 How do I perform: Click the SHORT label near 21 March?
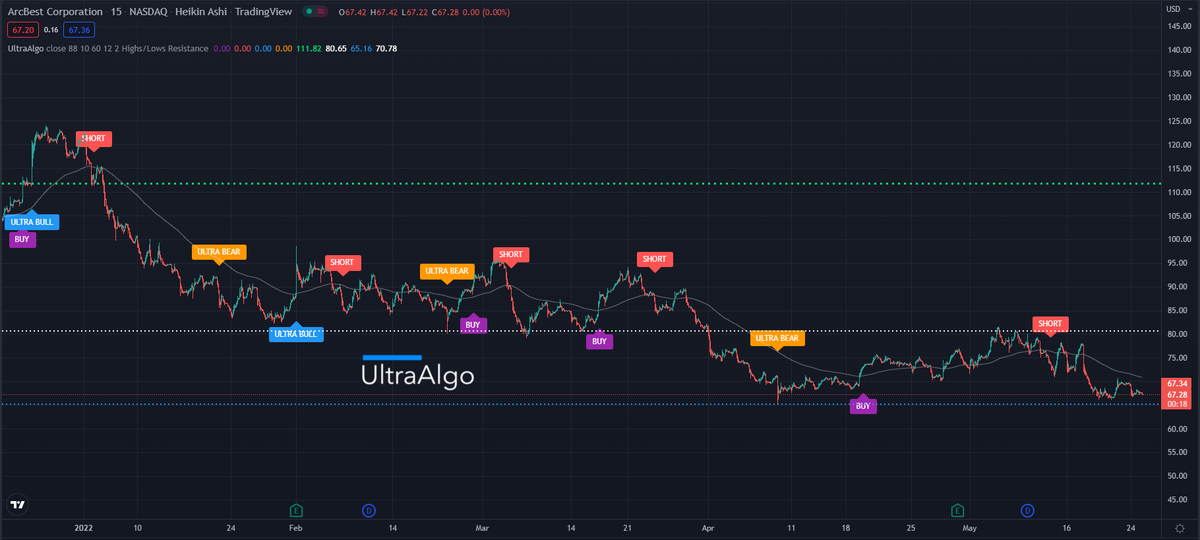[x=654, y=259]
